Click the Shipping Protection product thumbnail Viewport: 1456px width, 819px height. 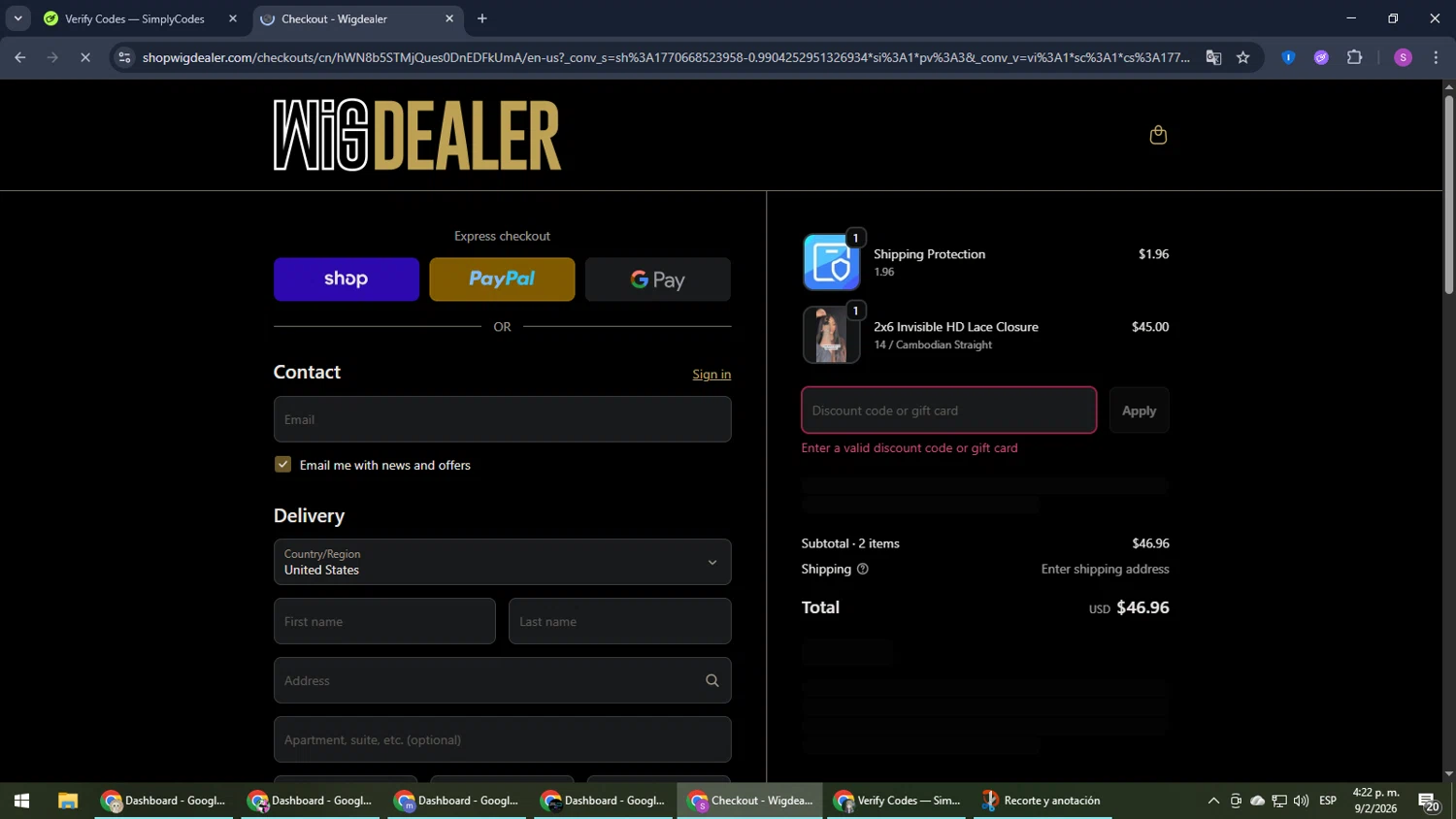click(831, 262)
